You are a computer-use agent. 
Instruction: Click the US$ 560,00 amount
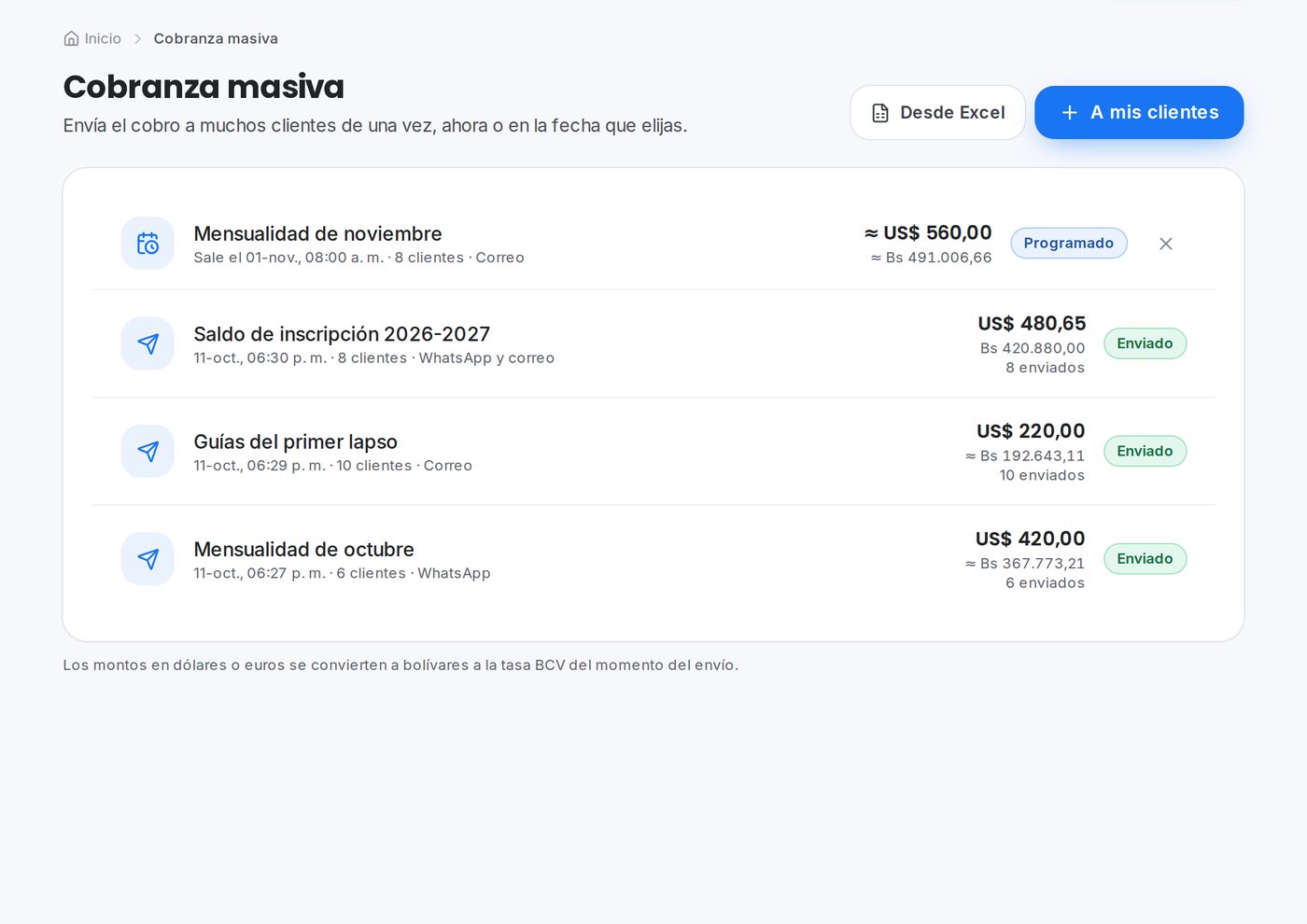pos(928,233)
